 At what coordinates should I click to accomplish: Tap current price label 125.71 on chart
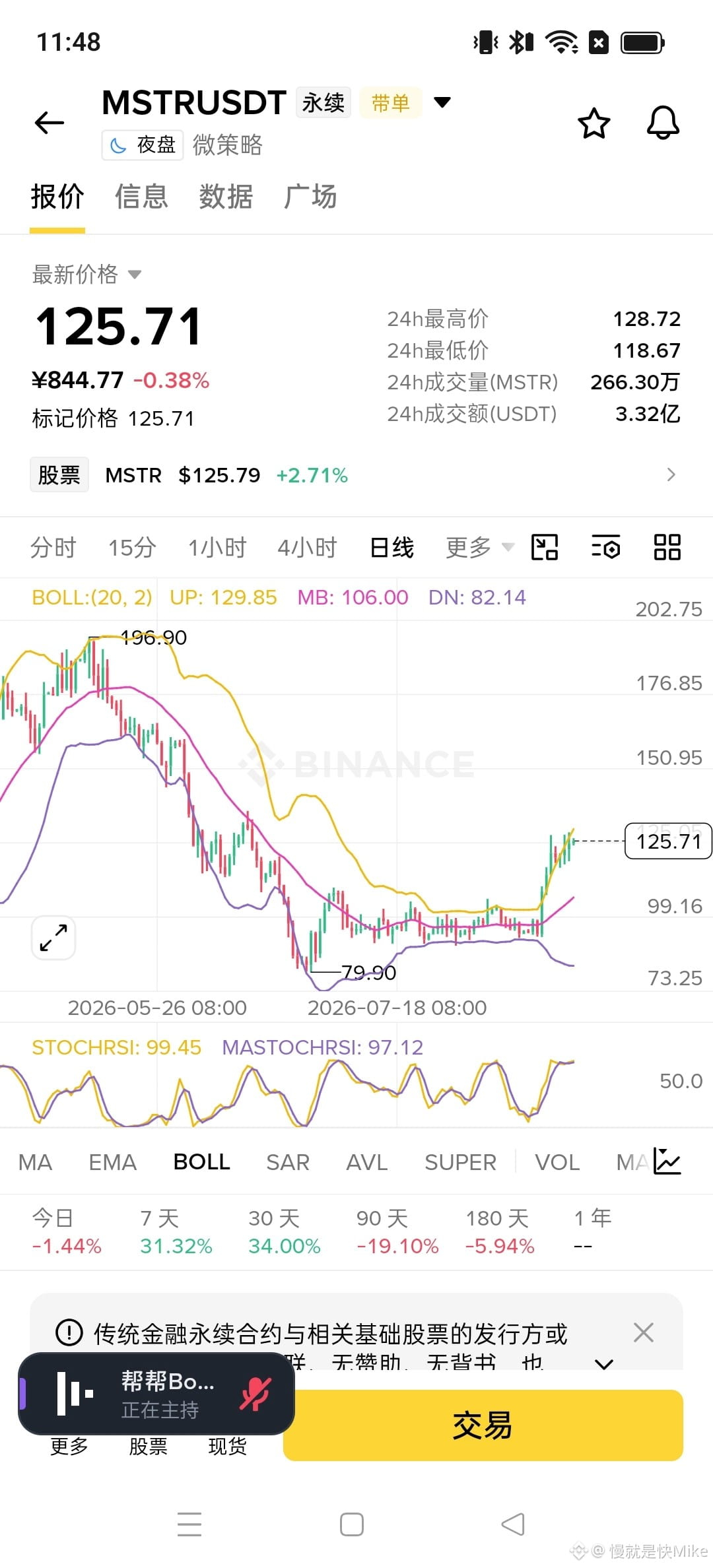668,841
